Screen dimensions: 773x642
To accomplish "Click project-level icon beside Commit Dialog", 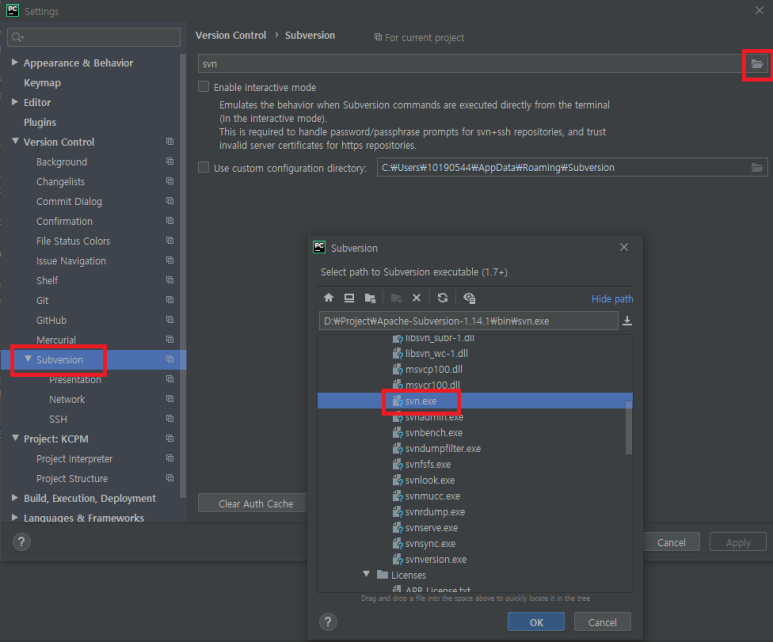I will 170,201.
